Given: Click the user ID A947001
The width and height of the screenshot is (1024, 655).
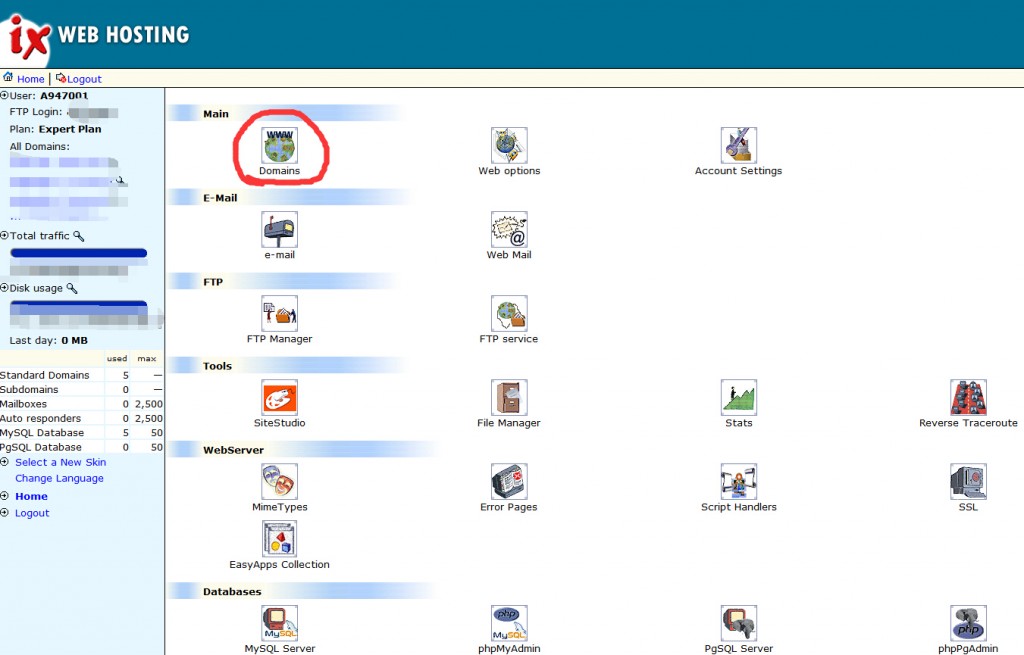Looking at the screenshot, I should (64, 95).
